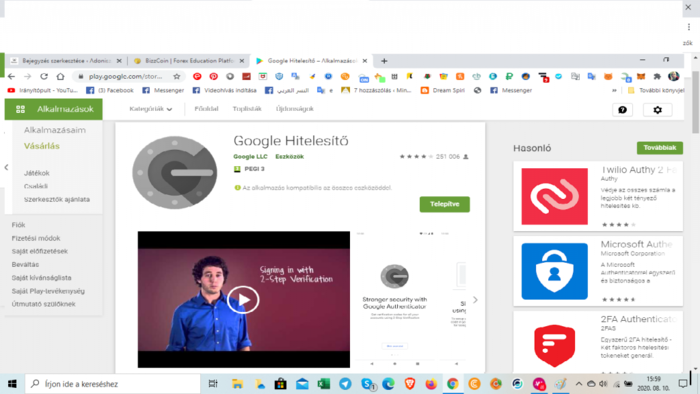Switch to the Bejegyzés szerkesztése tab
700x394 pixels.
point(66,61)
